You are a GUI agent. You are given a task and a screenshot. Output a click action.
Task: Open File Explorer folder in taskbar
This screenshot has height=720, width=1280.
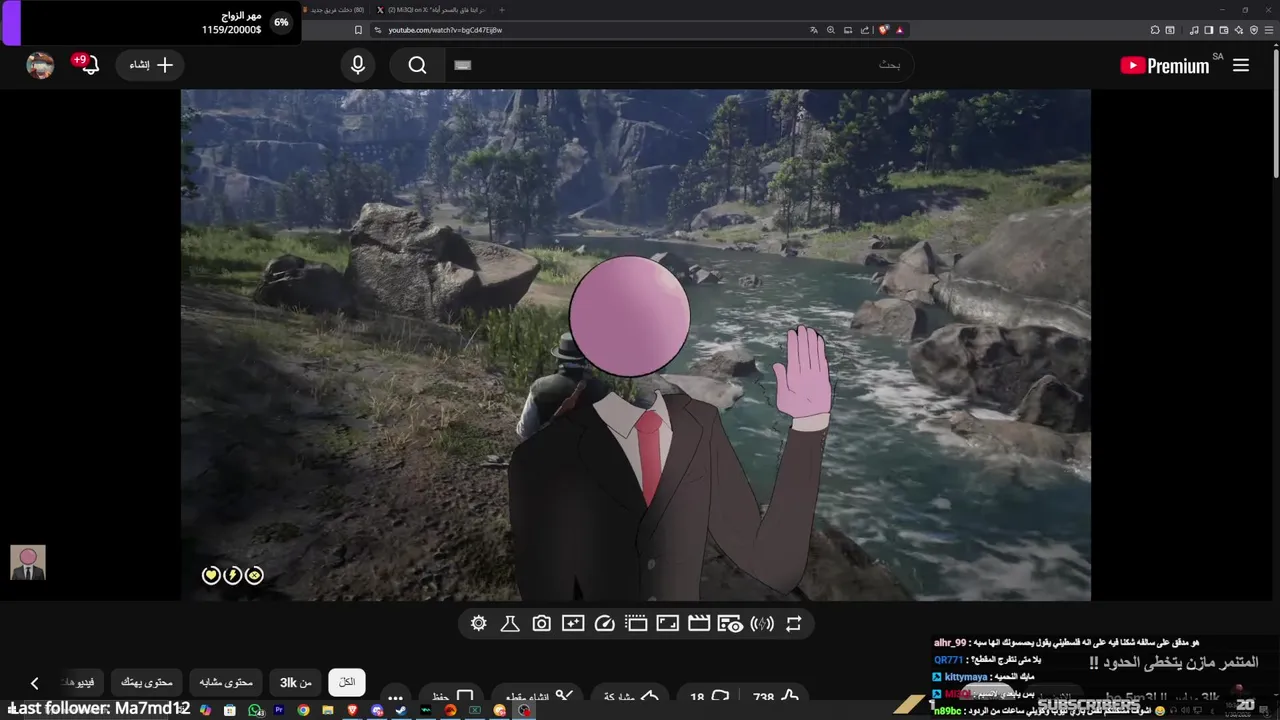(328, 710)
